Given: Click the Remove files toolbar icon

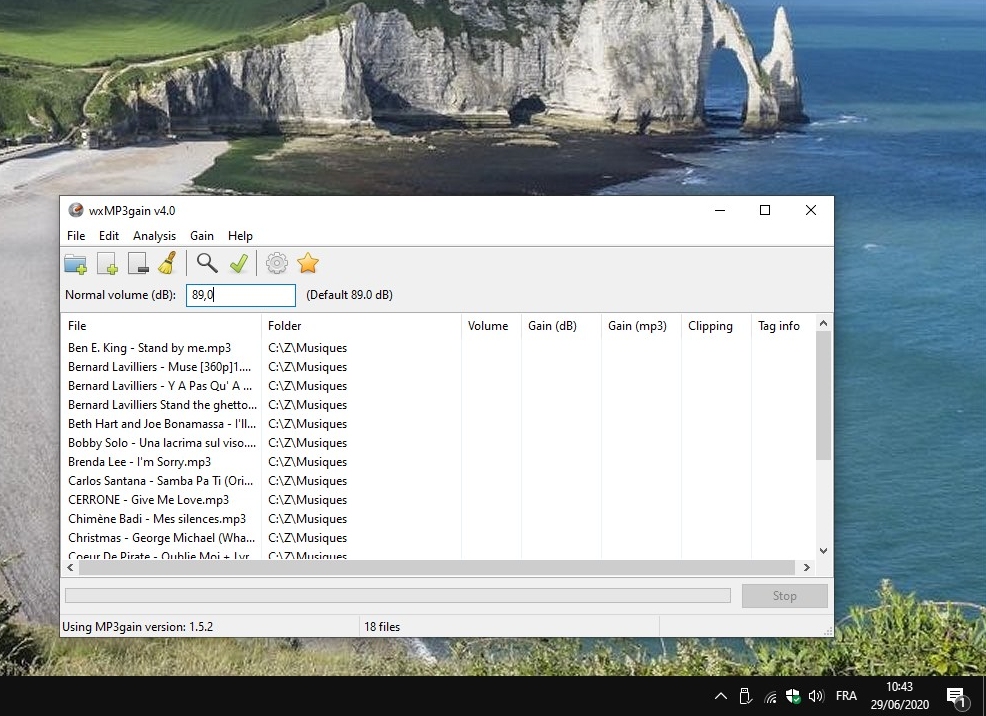Looking at the screenshot, I should click(x=138, y=263).
